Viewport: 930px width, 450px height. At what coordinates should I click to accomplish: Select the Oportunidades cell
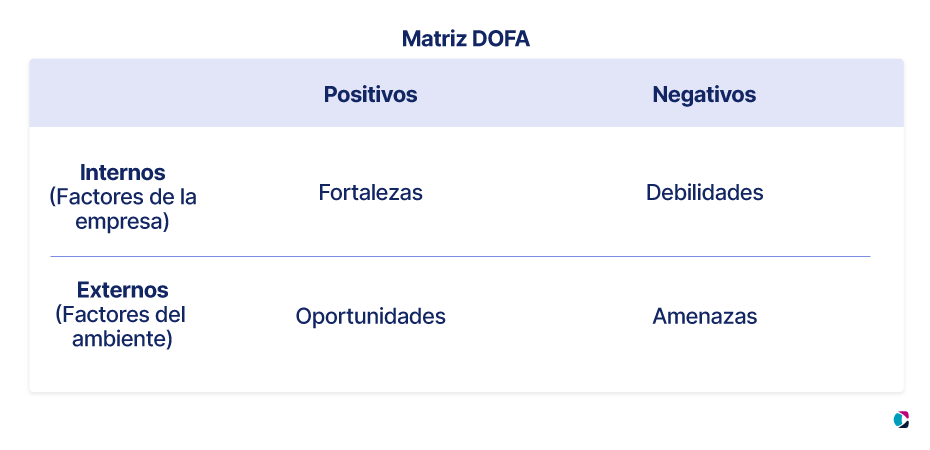point(370,316)
